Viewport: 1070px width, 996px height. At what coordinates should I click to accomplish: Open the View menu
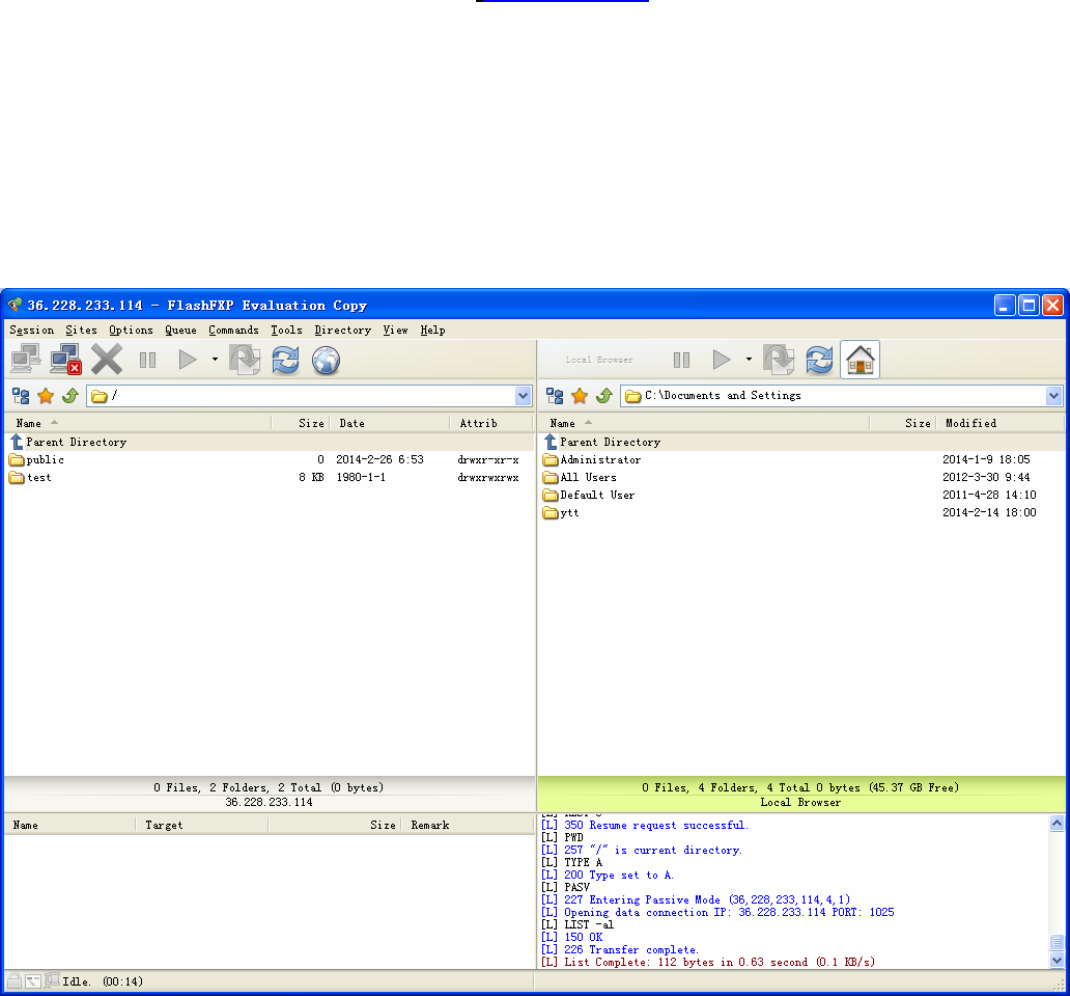(x=395, y=330)
